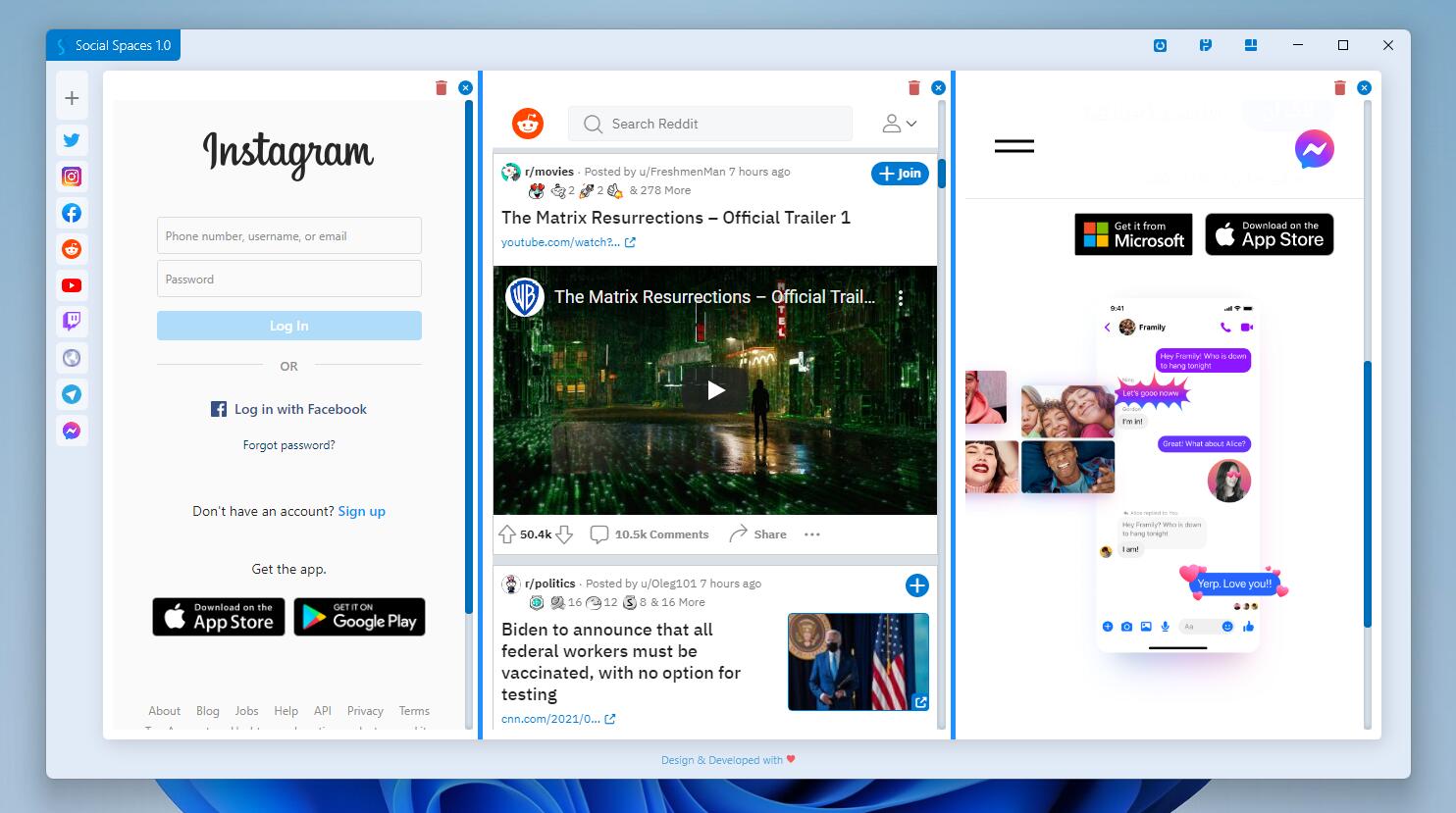This screenshot has height=813, width=1456.
Task: Open the post's three-dot more options
Action: (x=811, y=534)
